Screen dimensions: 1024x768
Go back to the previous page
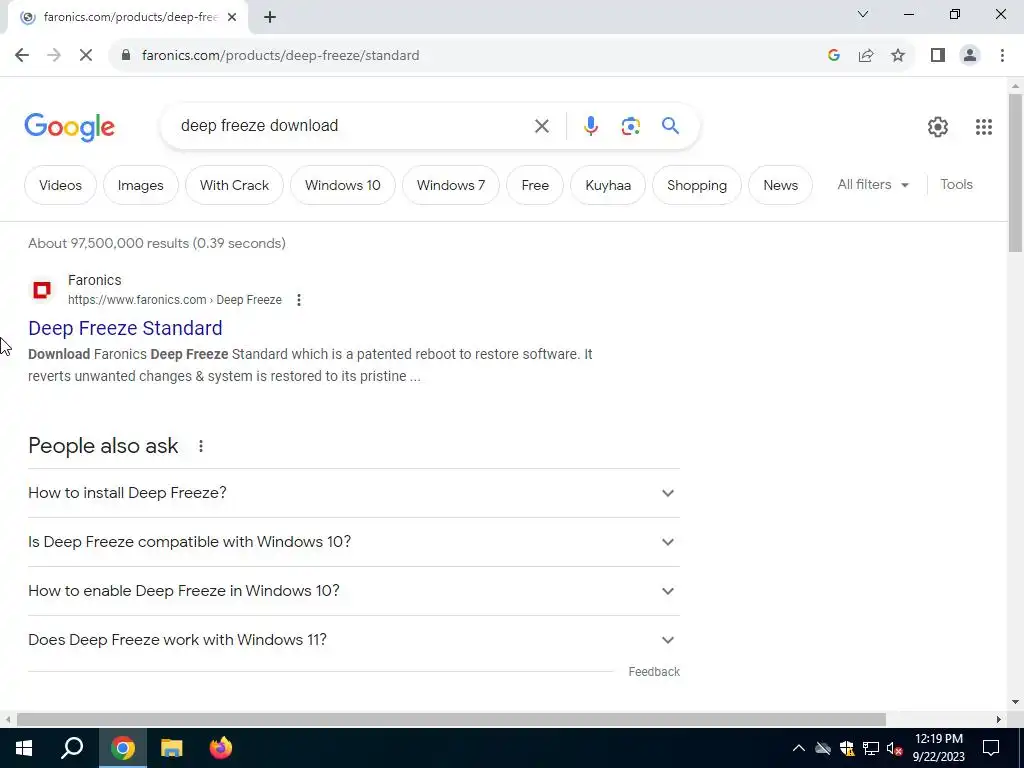(22, 56)
